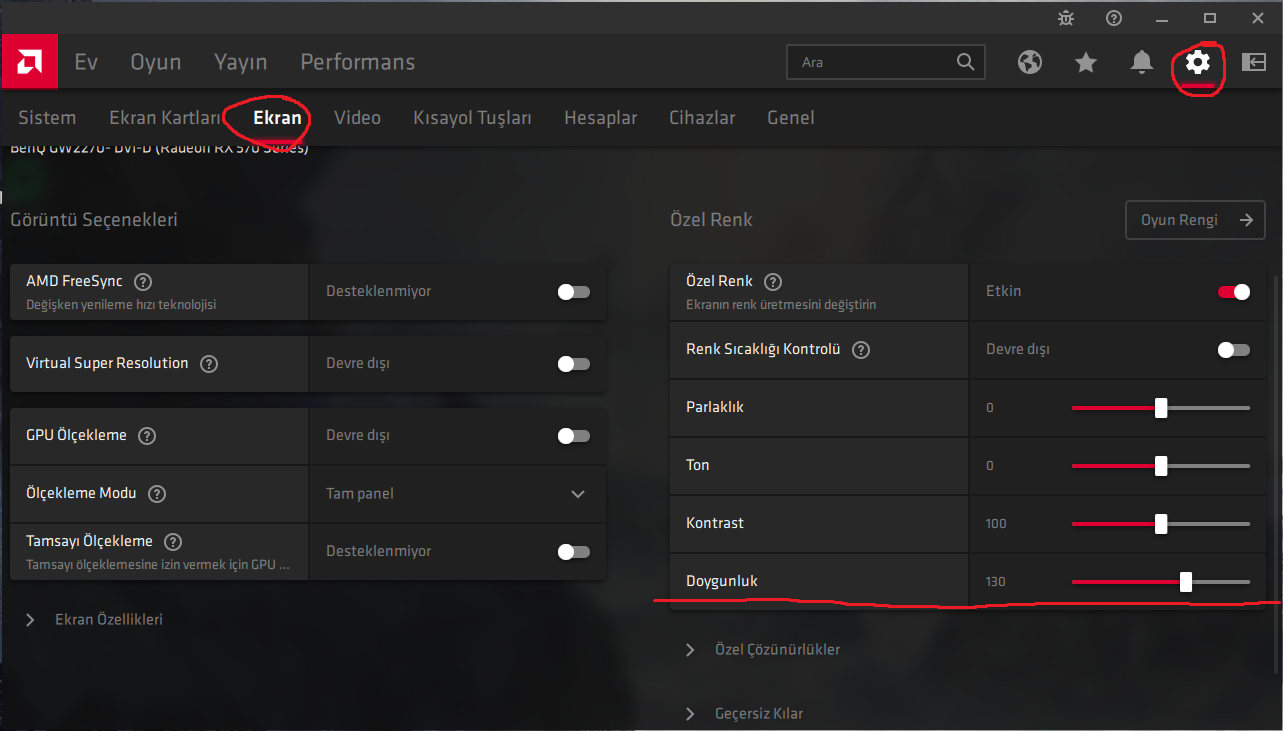
Task: Click the Görüntü Seçenekleri heading
Action: [x=94, y=220]
